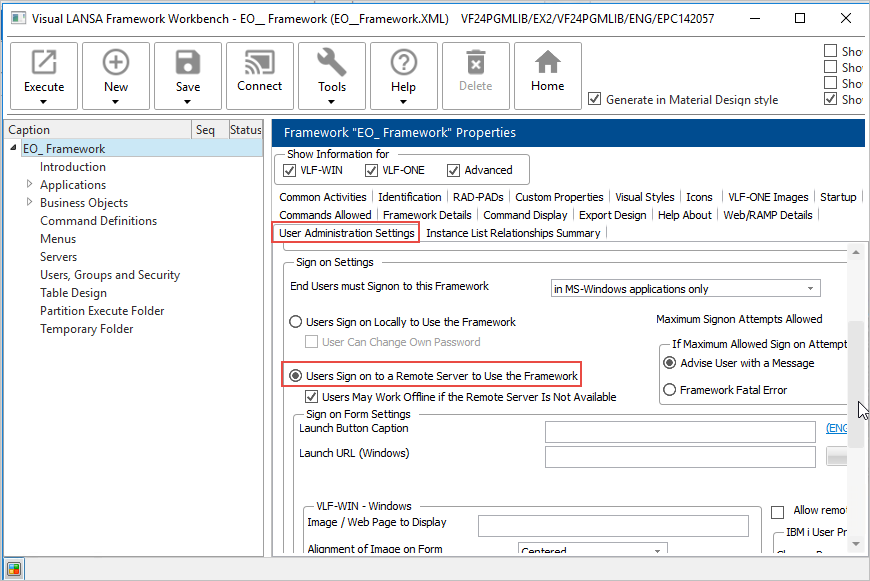Open Help About tab
The width and height of the screenshot is (870, 581).
point(685,215)
